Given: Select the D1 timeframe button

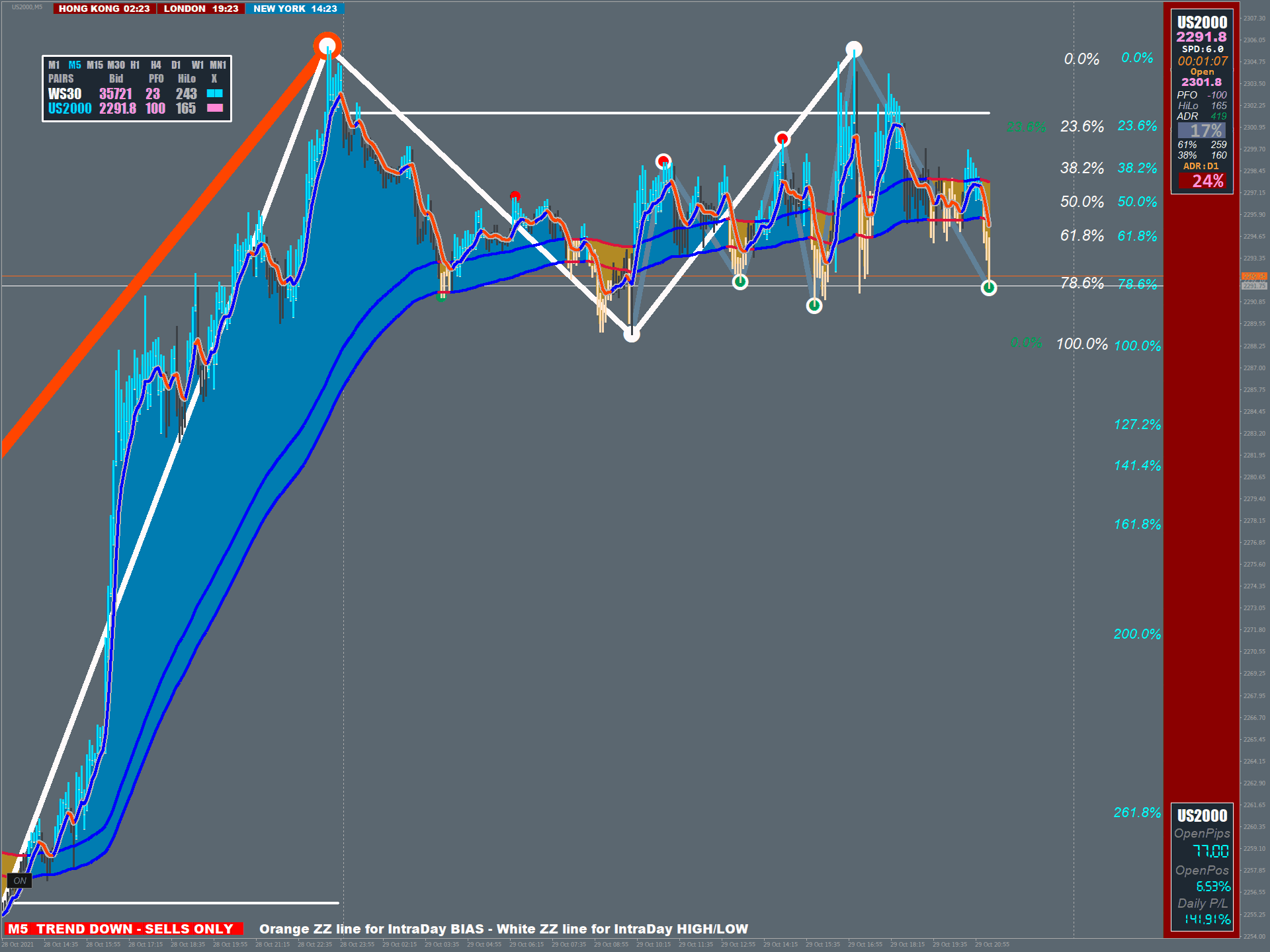Looking at the screenshot, I should click(x=176, y=65).
